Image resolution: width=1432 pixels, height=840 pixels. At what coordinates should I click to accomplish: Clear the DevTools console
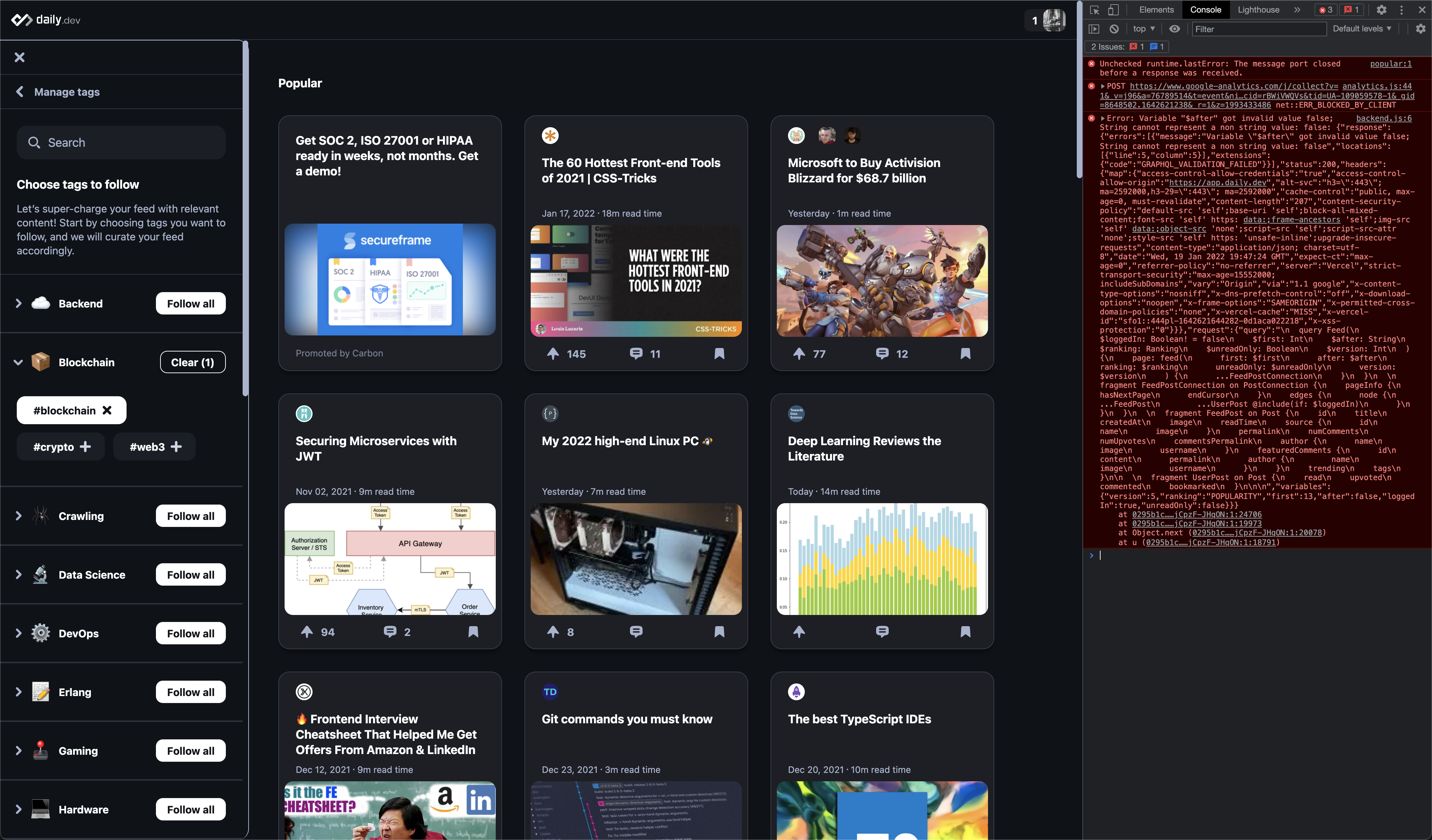pyautogui.click(x=1114, y=29)
